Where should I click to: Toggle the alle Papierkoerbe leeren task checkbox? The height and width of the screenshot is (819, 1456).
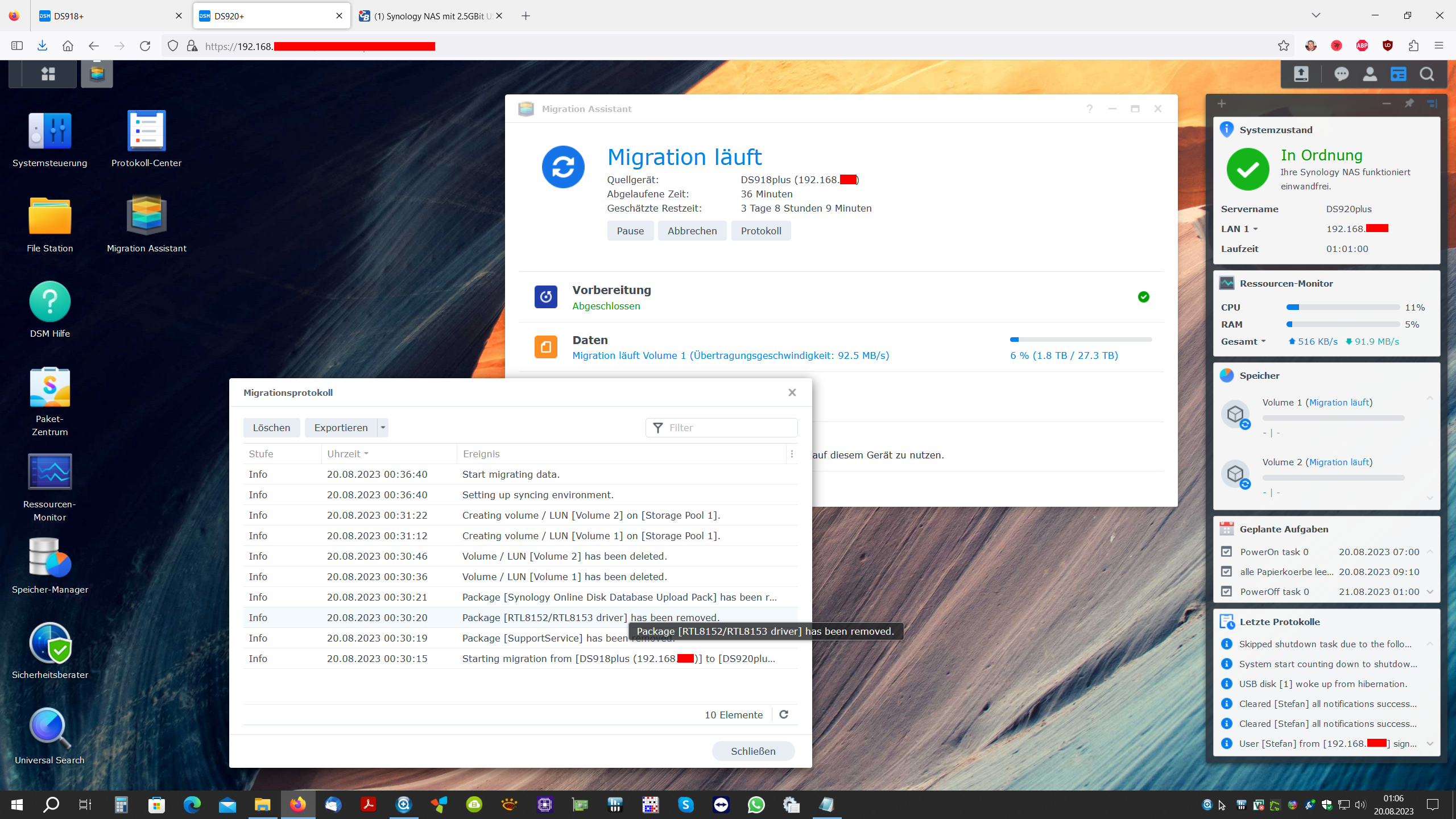1227,572
